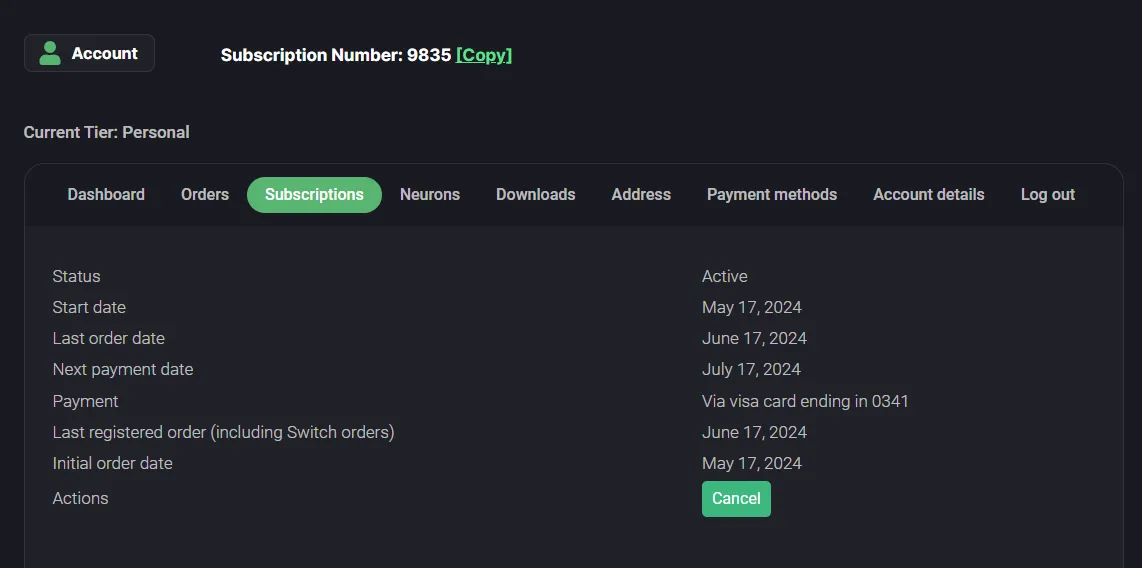Click the 'Status' row label
1142x568 pixels.
(x=76, y=277)
